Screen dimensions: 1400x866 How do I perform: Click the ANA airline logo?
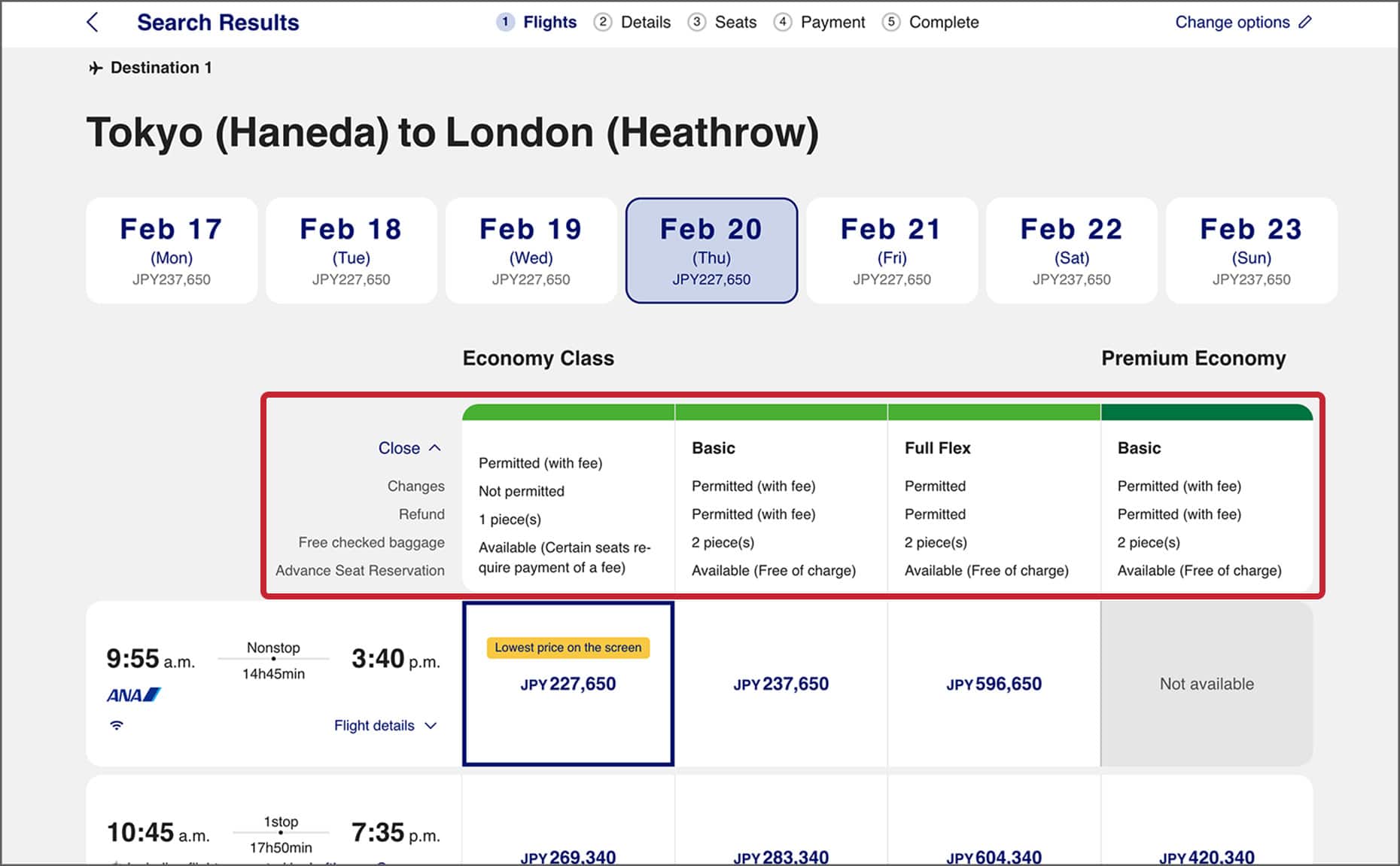coord(133,695)
